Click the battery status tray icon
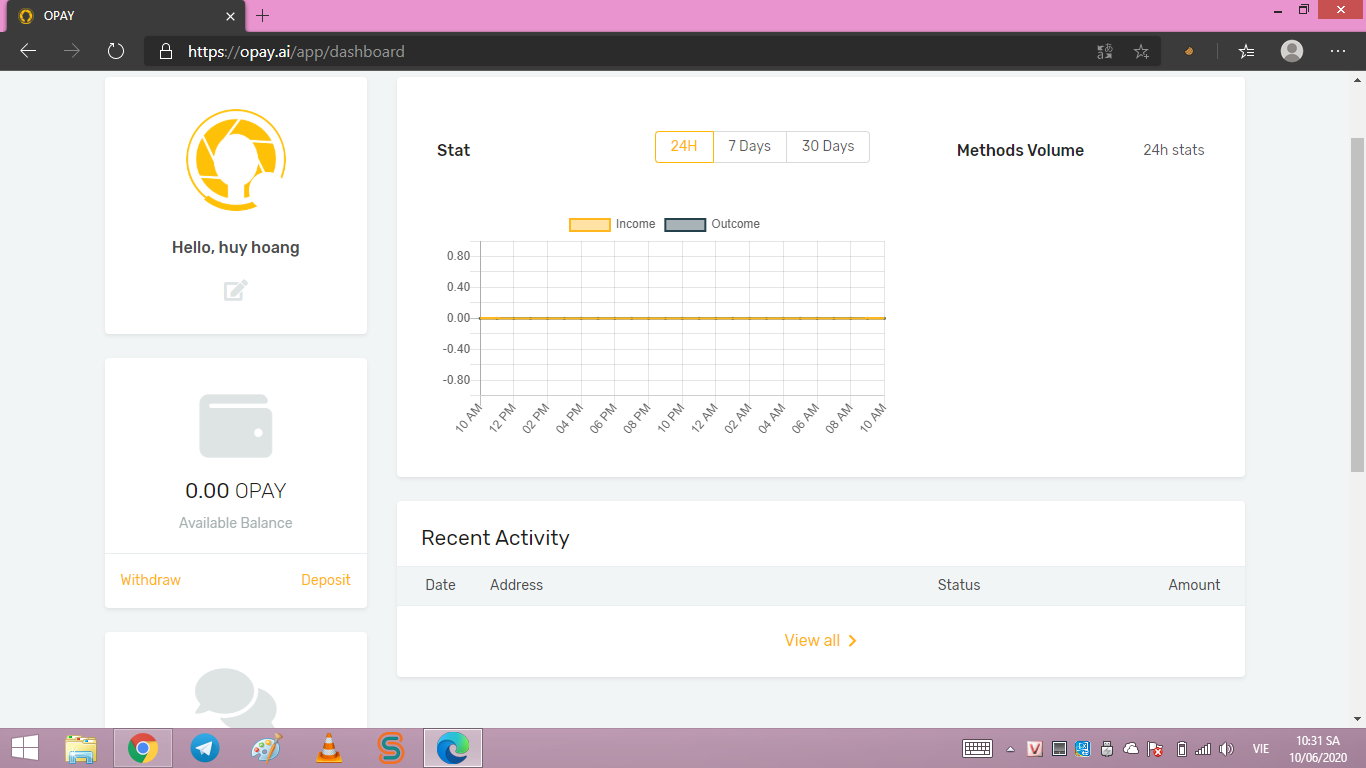The height and width of the screenshot is (768, 1366). (x=1181, y=748)
